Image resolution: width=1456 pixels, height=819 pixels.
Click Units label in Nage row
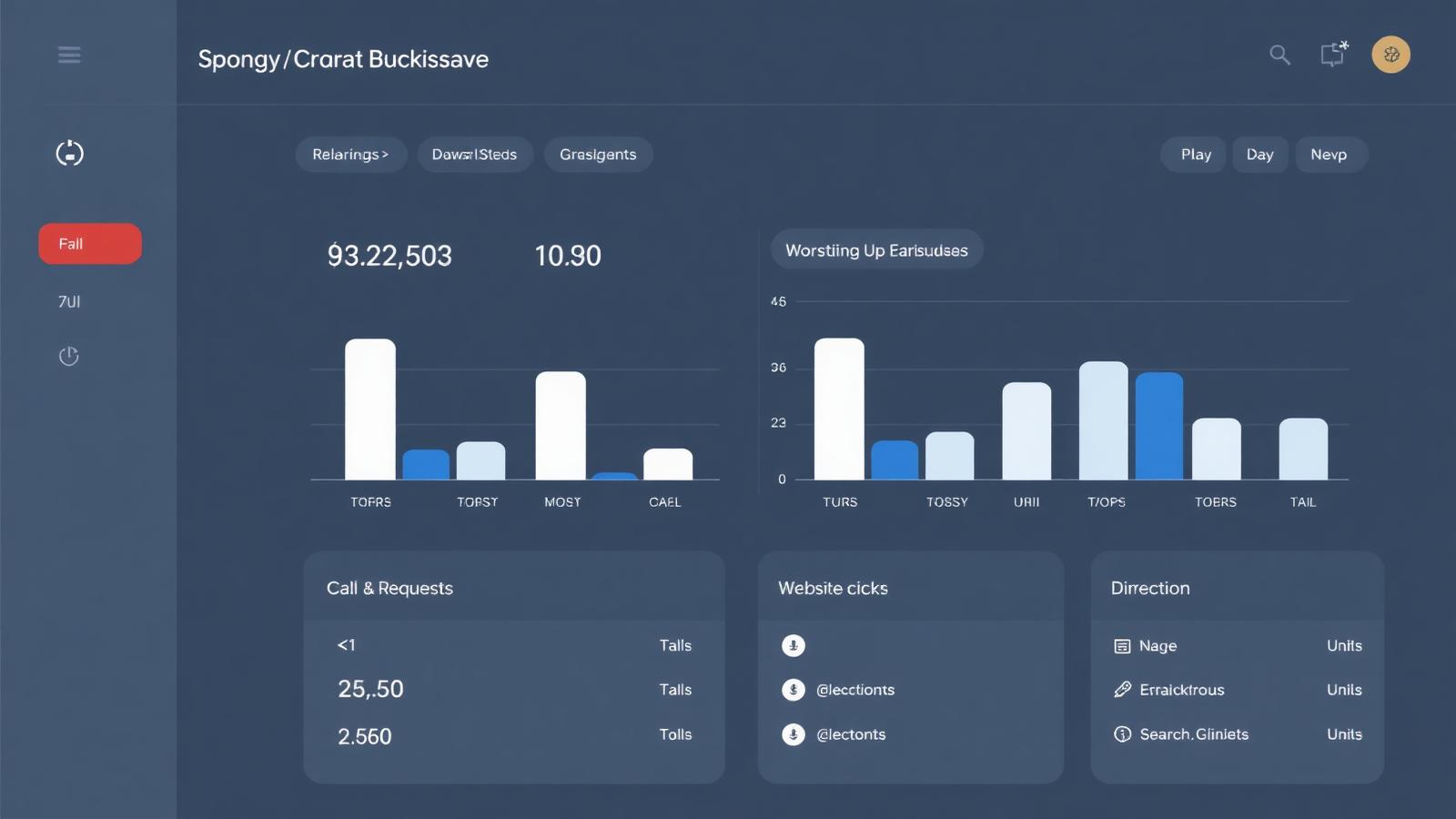[1344, 645]
